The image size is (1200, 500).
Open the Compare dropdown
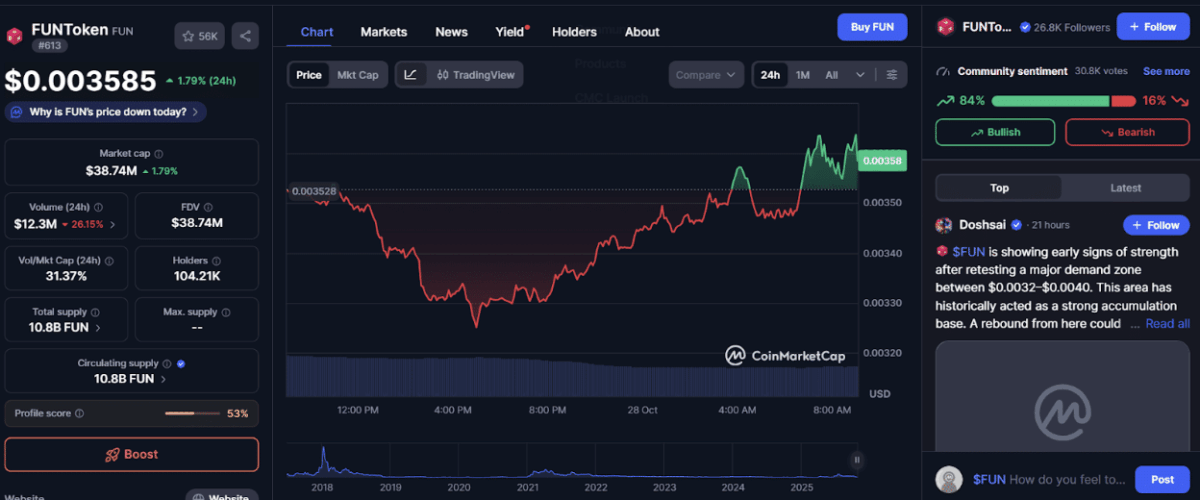click(x=706, y=75)
